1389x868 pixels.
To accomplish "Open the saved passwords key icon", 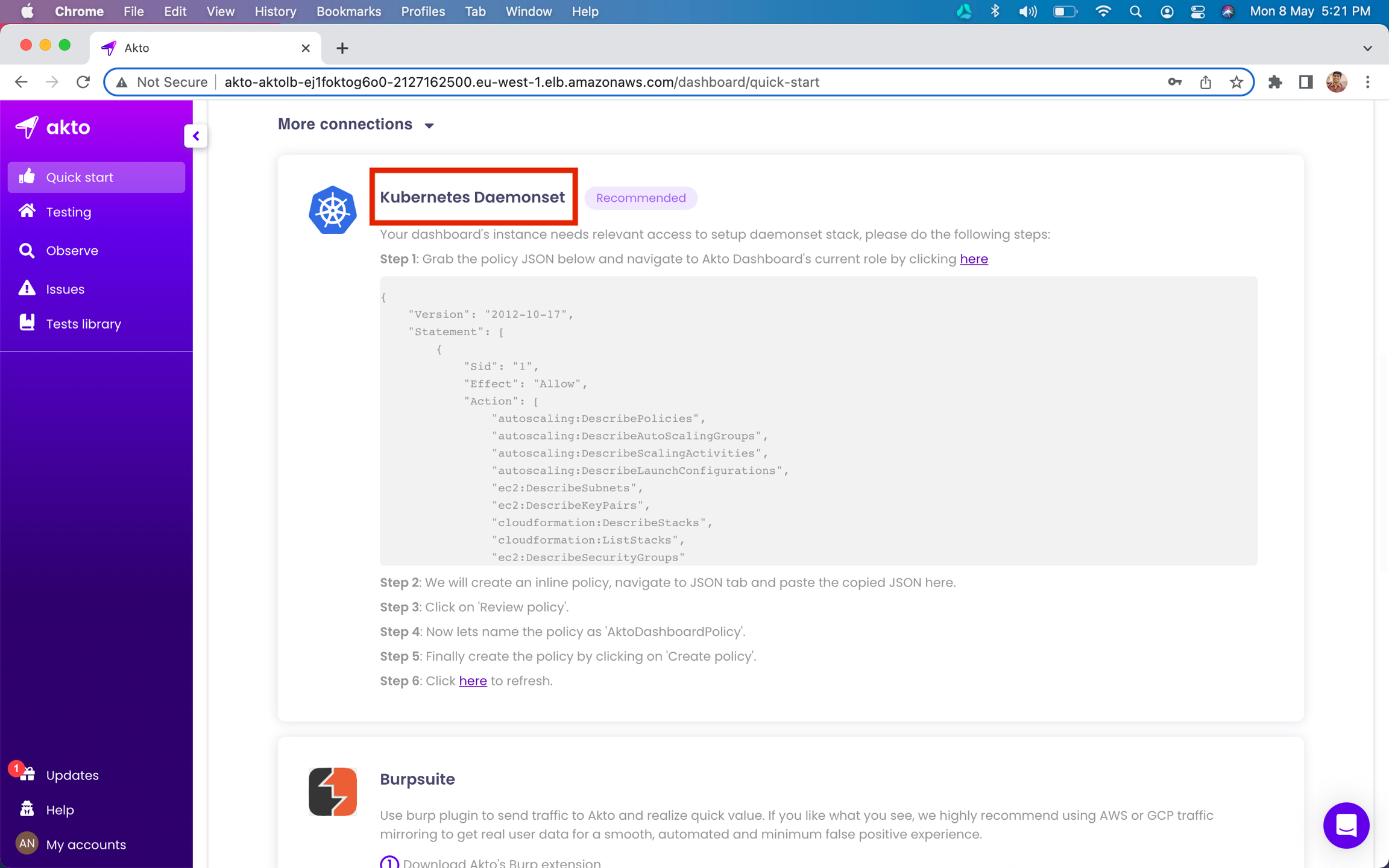I will tap(1174, 82).
